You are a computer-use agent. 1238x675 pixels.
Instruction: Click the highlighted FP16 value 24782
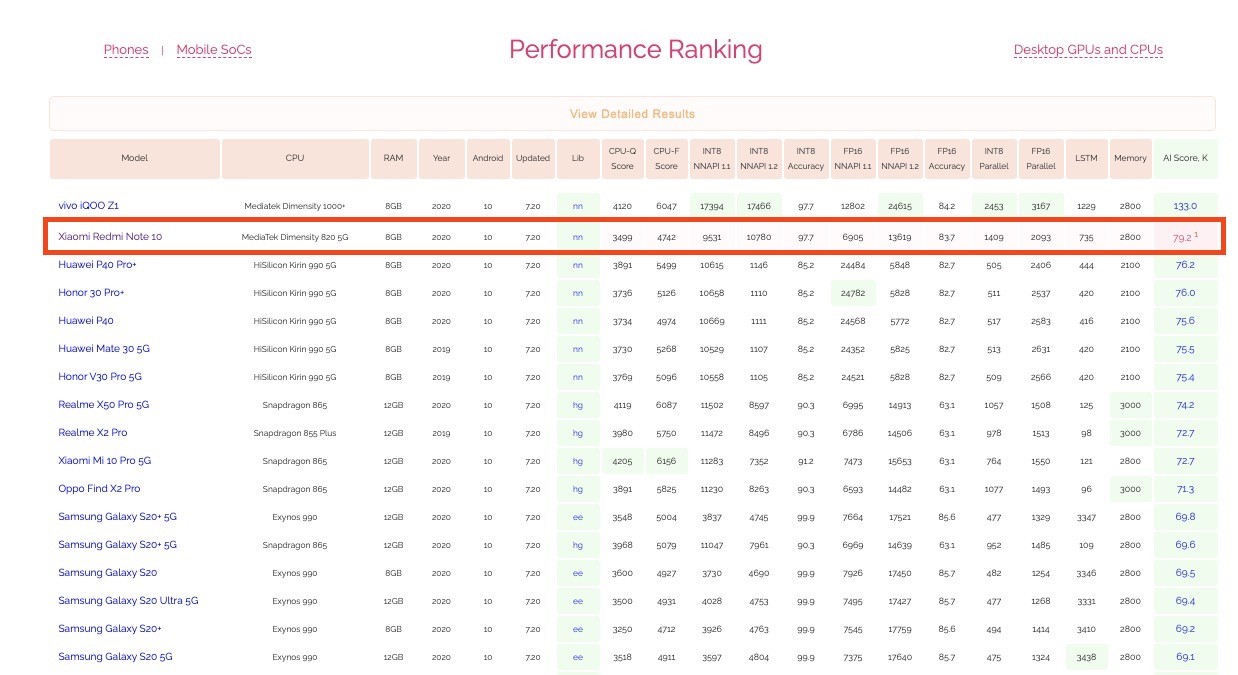853,293
